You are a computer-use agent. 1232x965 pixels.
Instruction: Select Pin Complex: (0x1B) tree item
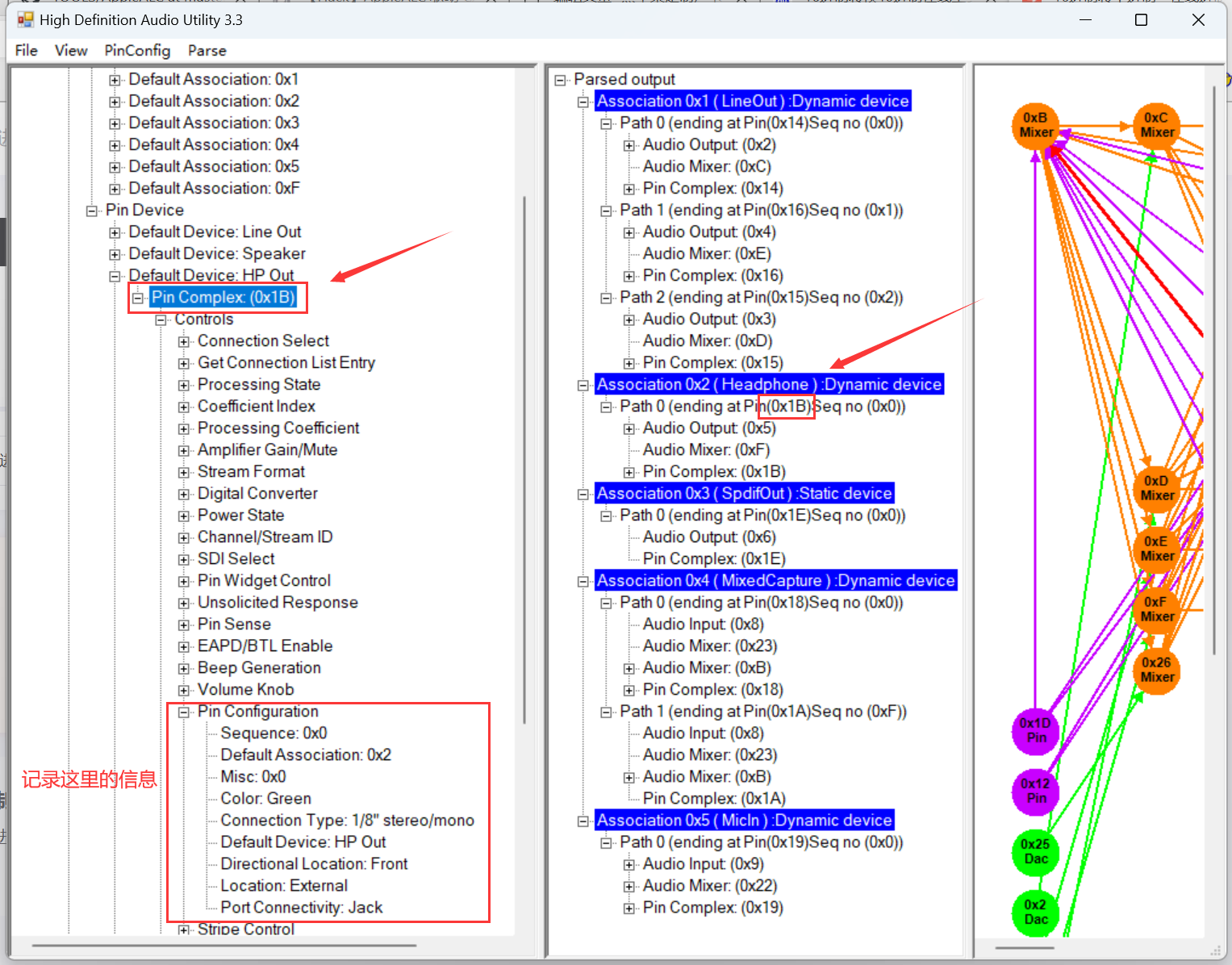pyautogui.click(x=223, y=298)
